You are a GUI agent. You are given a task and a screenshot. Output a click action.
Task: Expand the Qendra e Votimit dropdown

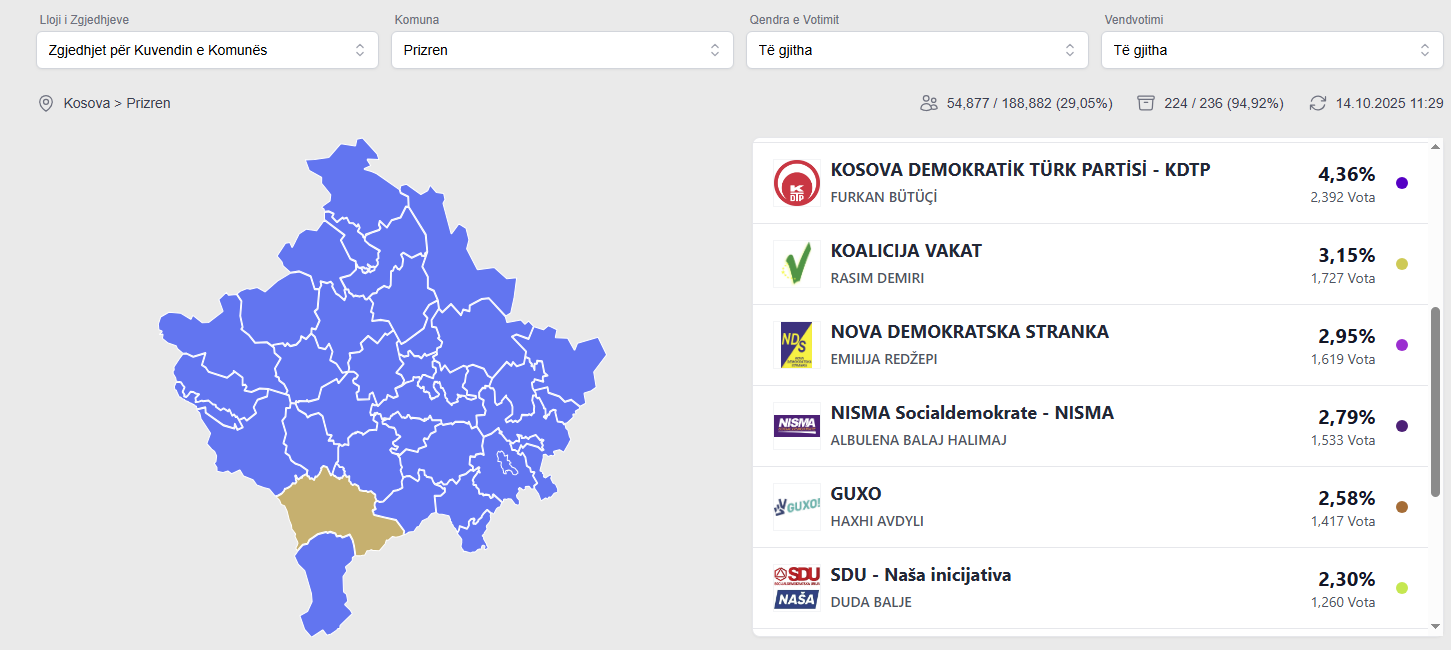click(x=917, y=50)
